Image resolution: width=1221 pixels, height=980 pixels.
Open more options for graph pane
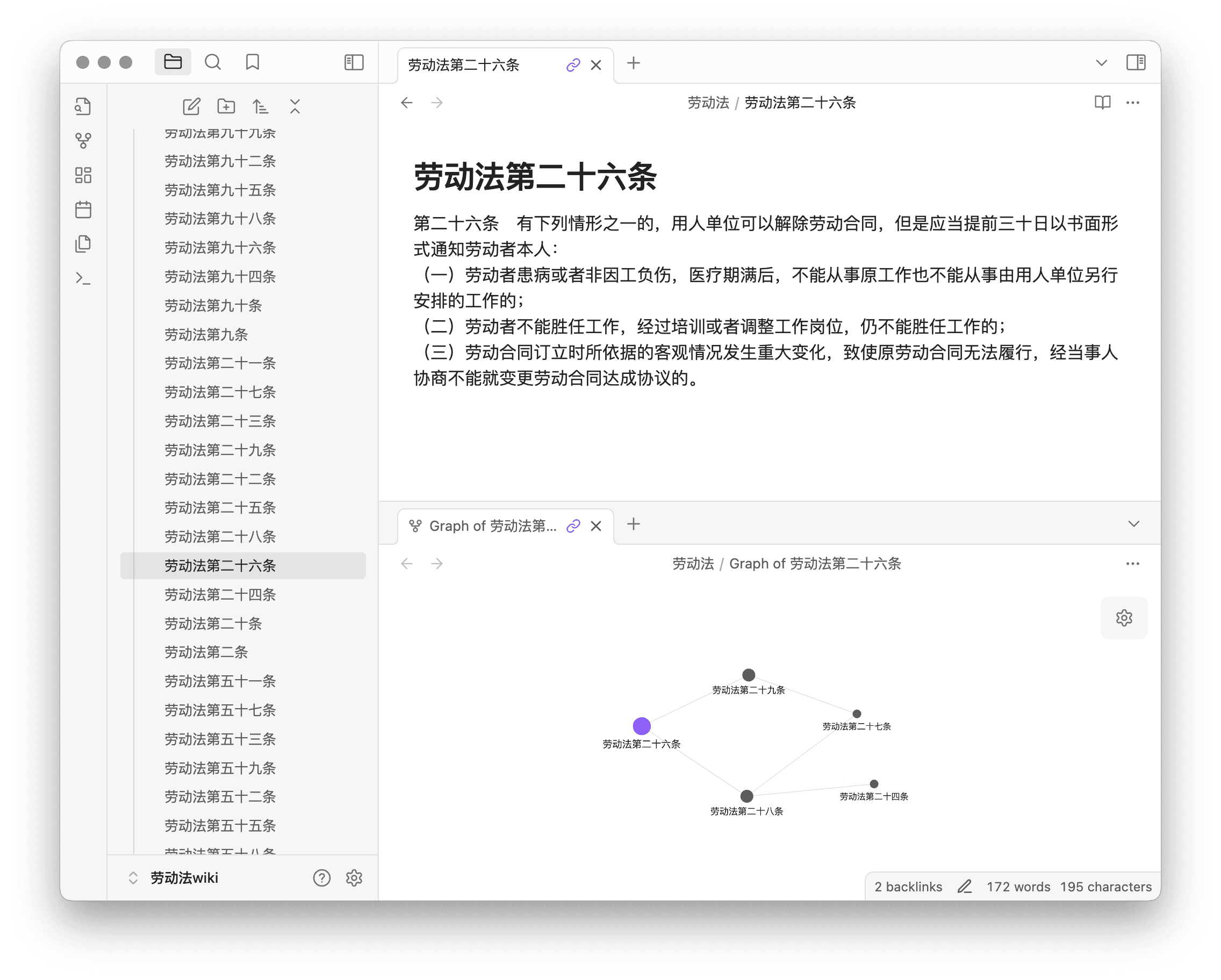tap(1133, 563)
